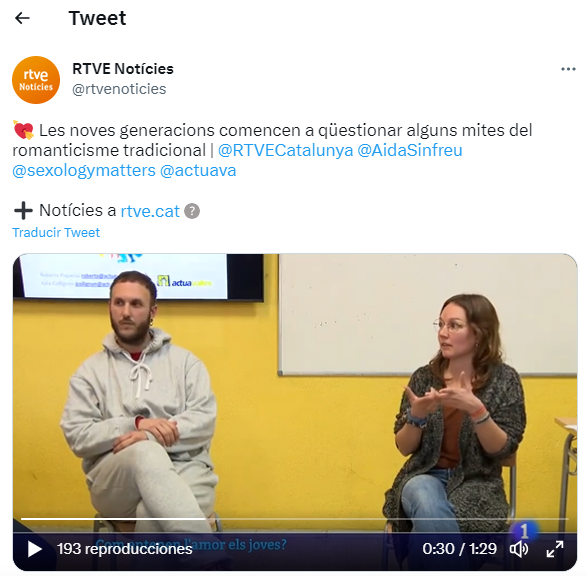Open the @actuava mention link
586x576 pixels.
tap(198, 171)
